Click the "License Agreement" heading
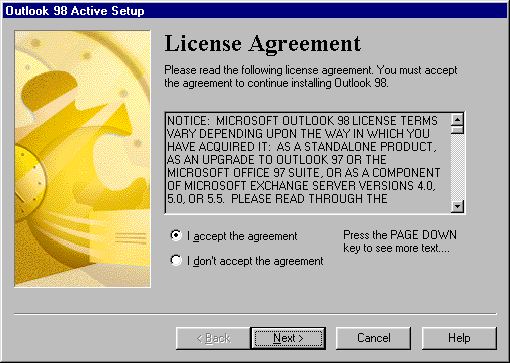The image size is (510, 363). tap(263, 44)
